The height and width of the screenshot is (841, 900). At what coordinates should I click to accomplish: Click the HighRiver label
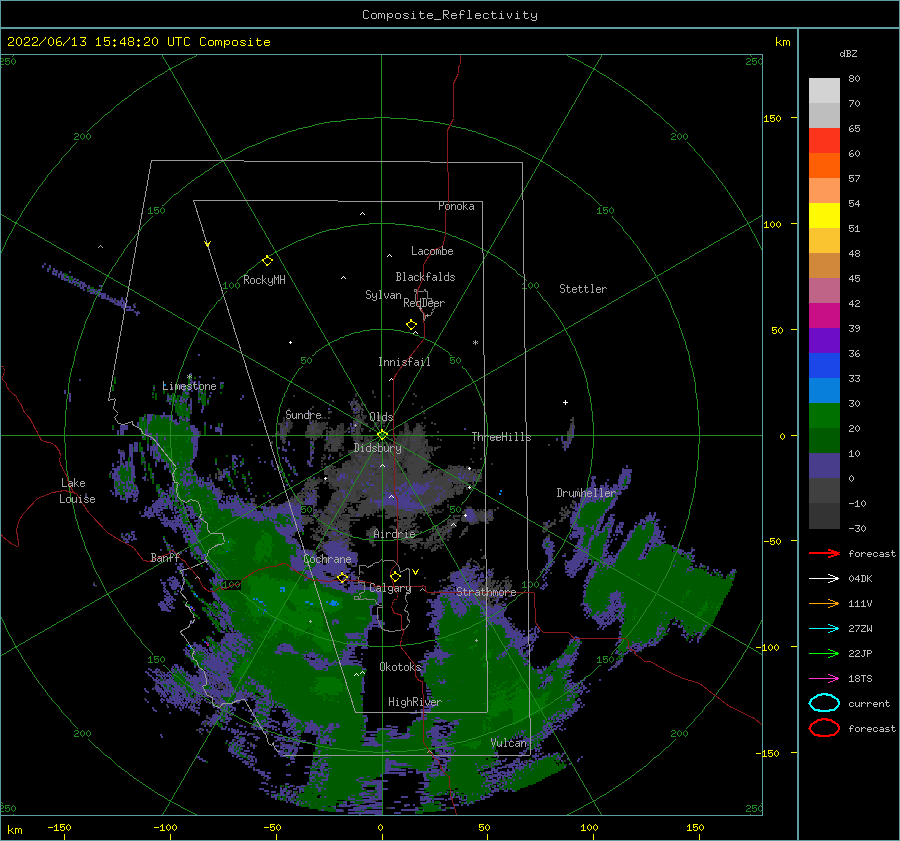(414, 702)
